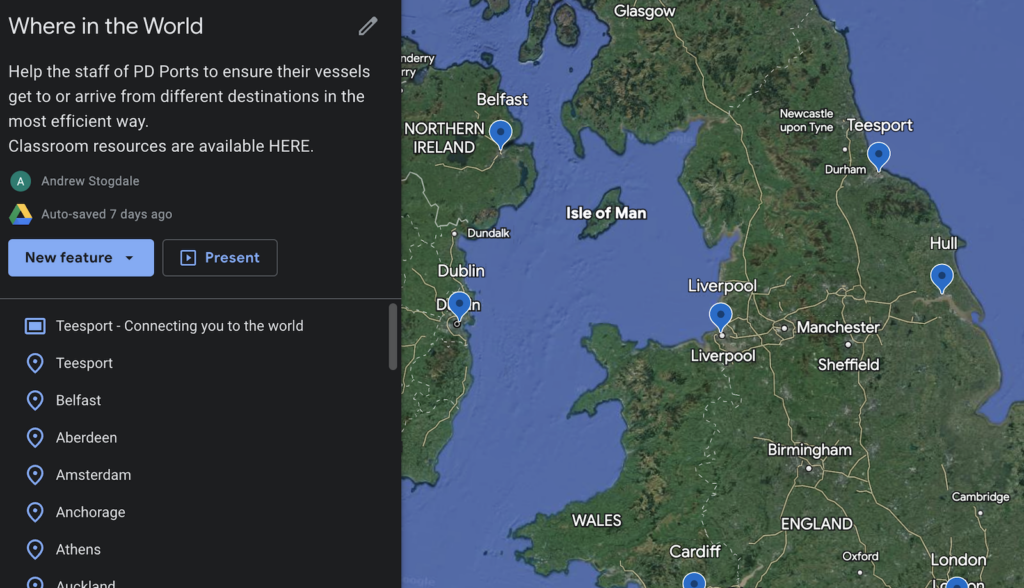This screenshot has width=1024, height=588.
Task: Open the 'Teesport - Connecting you to the world' slide
Action: tap(179, 326)
